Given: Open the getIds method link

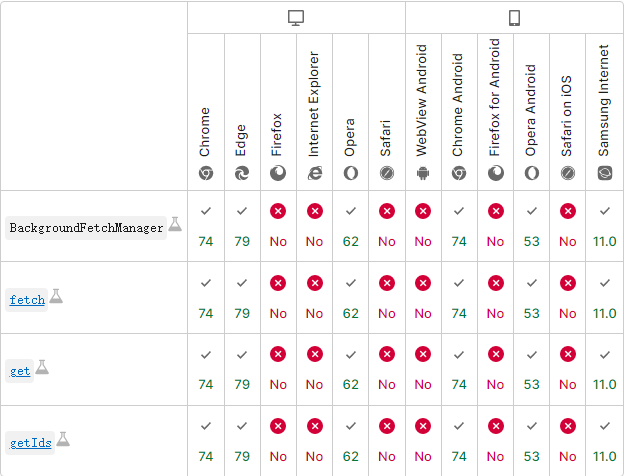Looking at the screenshot, I should [29, 442].
